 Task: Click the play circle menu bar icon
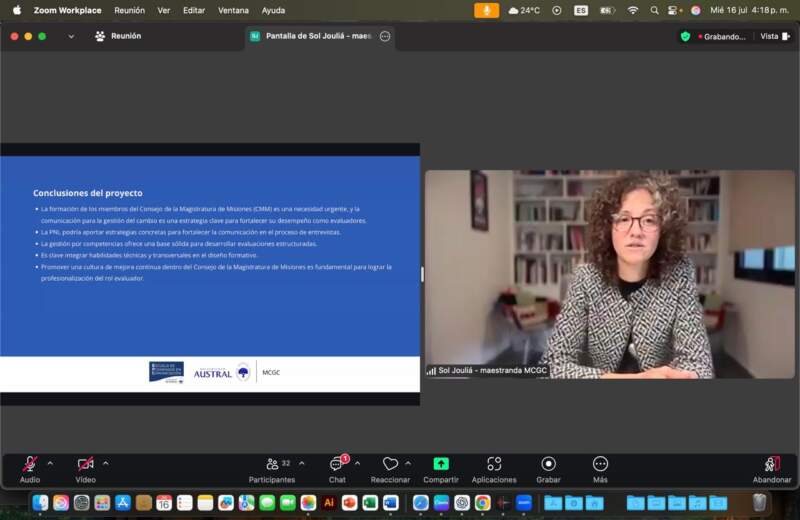point(557,10)
